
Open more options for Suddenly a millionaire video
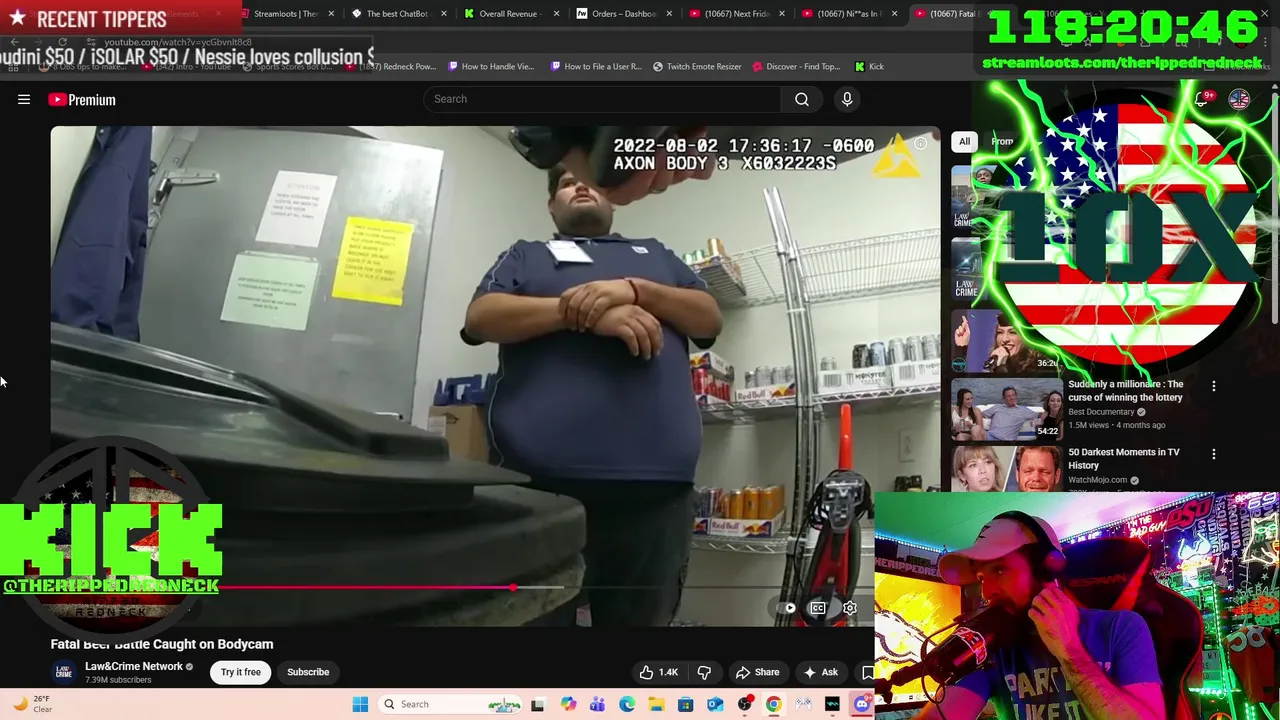click(x=1214, y=386)
